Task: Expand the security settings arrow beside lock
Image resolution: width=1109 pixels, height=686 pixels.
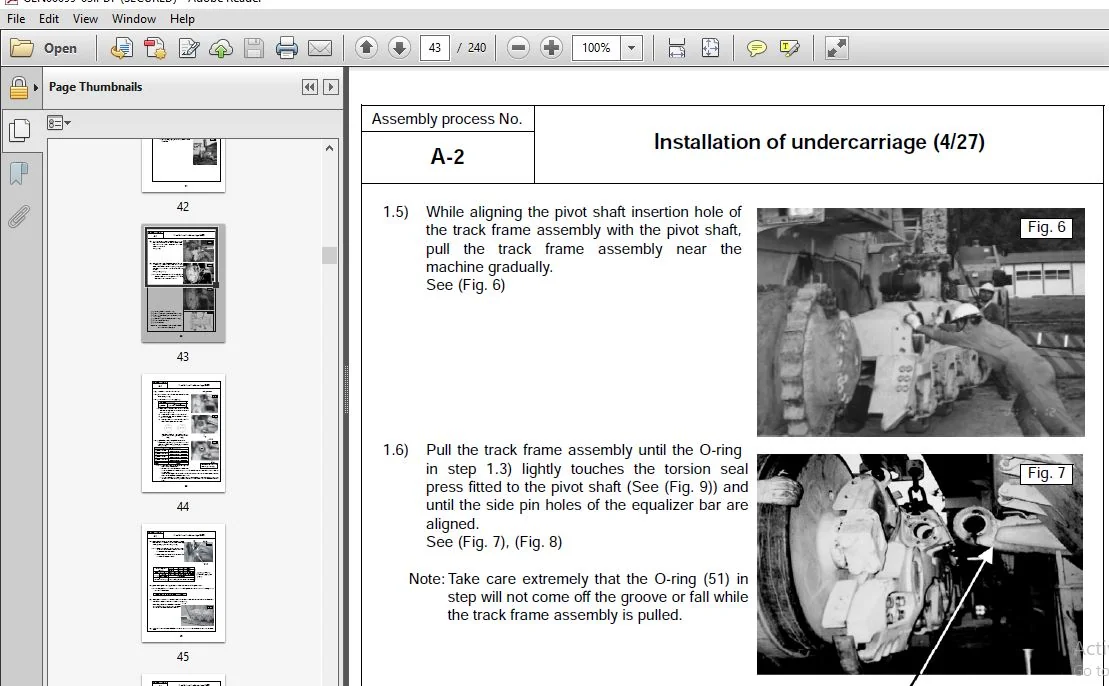Action: (35, 88)
